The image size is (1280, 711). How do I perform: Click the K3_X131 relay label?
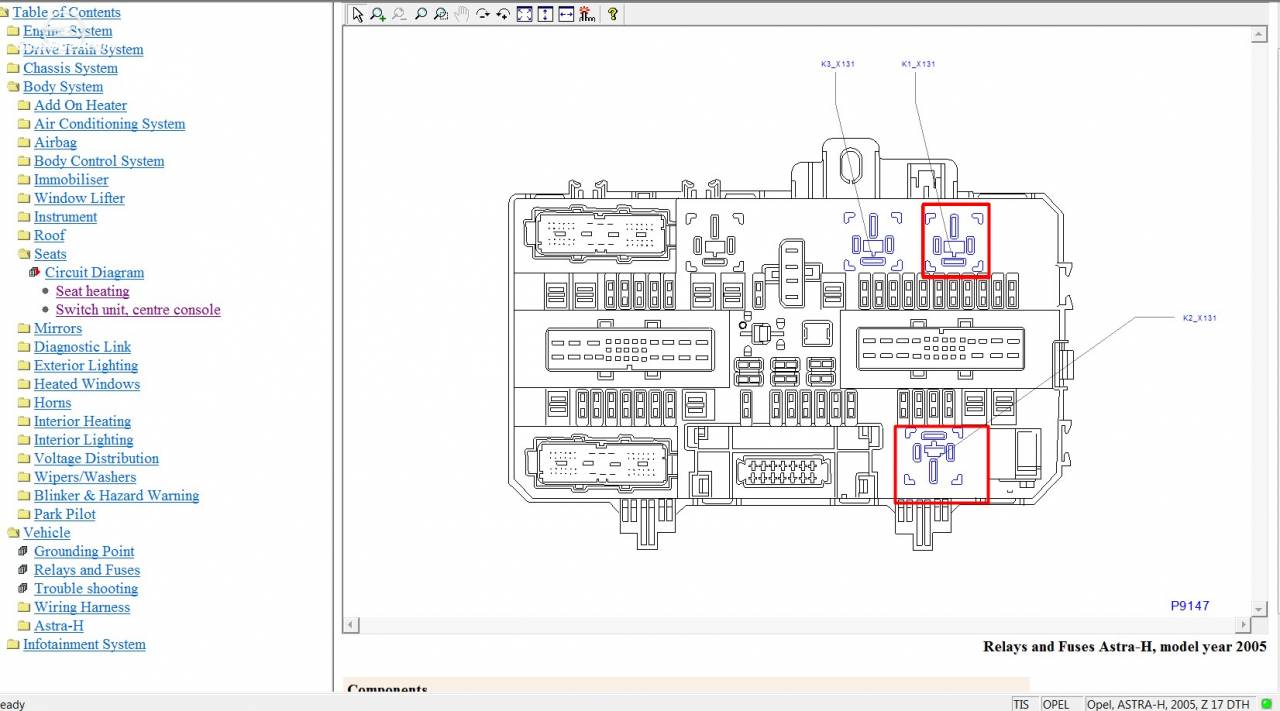point(838,64)
